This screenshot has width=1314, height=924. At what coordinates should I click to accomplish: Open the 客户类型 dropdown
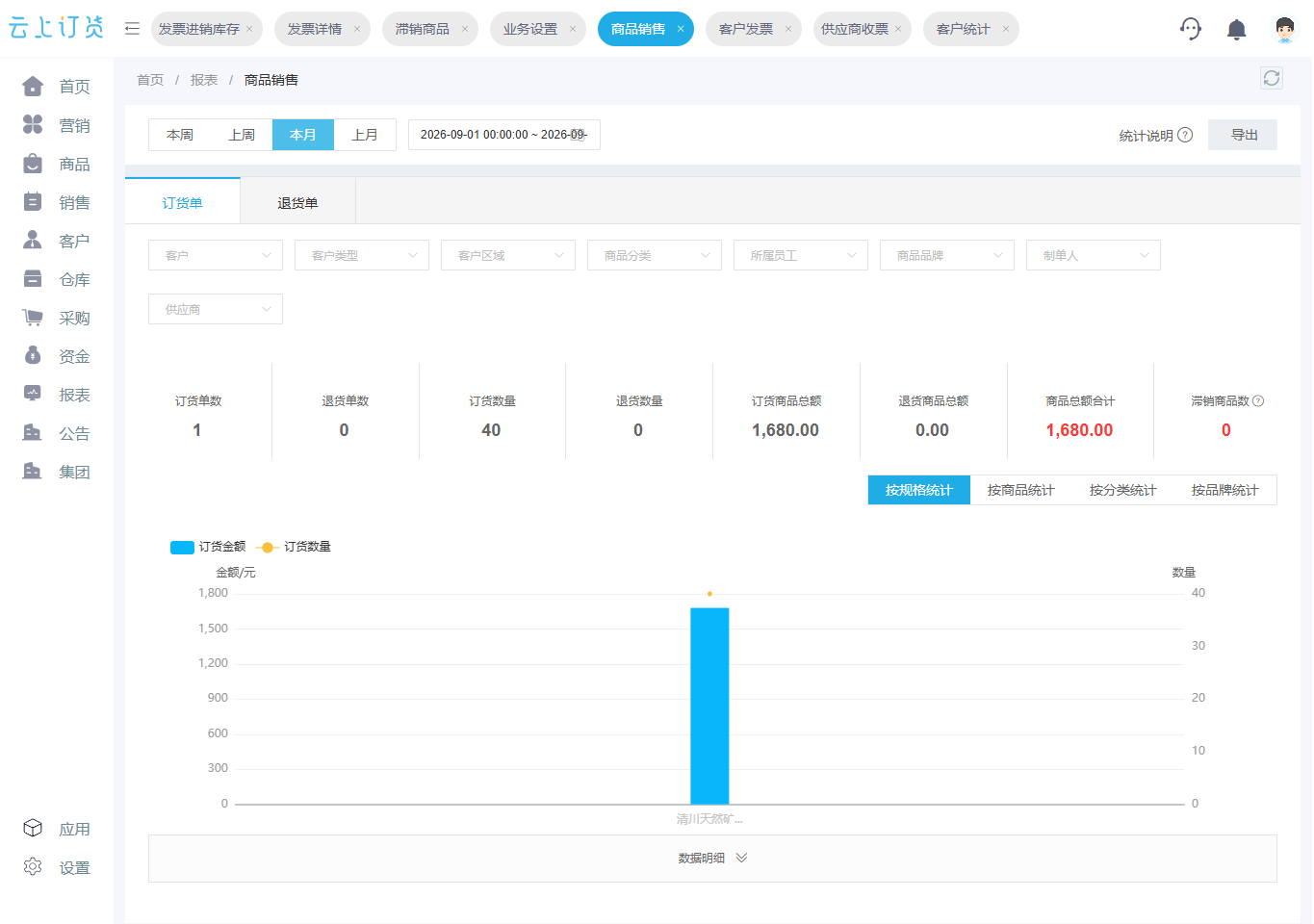362,255
